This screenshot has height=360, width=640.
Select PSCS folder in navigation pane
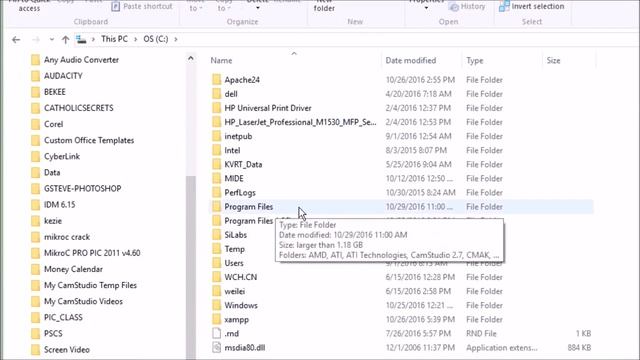tap(53, 334)
